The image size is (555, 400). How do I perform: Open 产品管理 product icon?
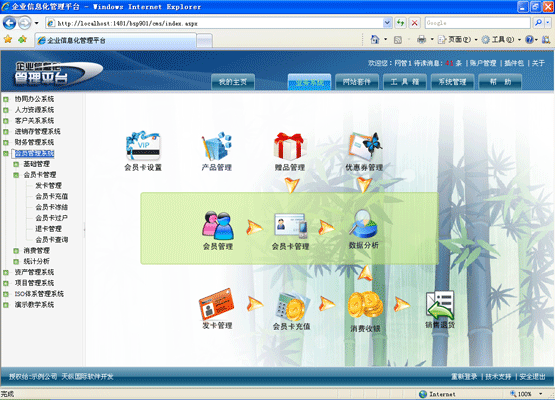click(217, 146)
